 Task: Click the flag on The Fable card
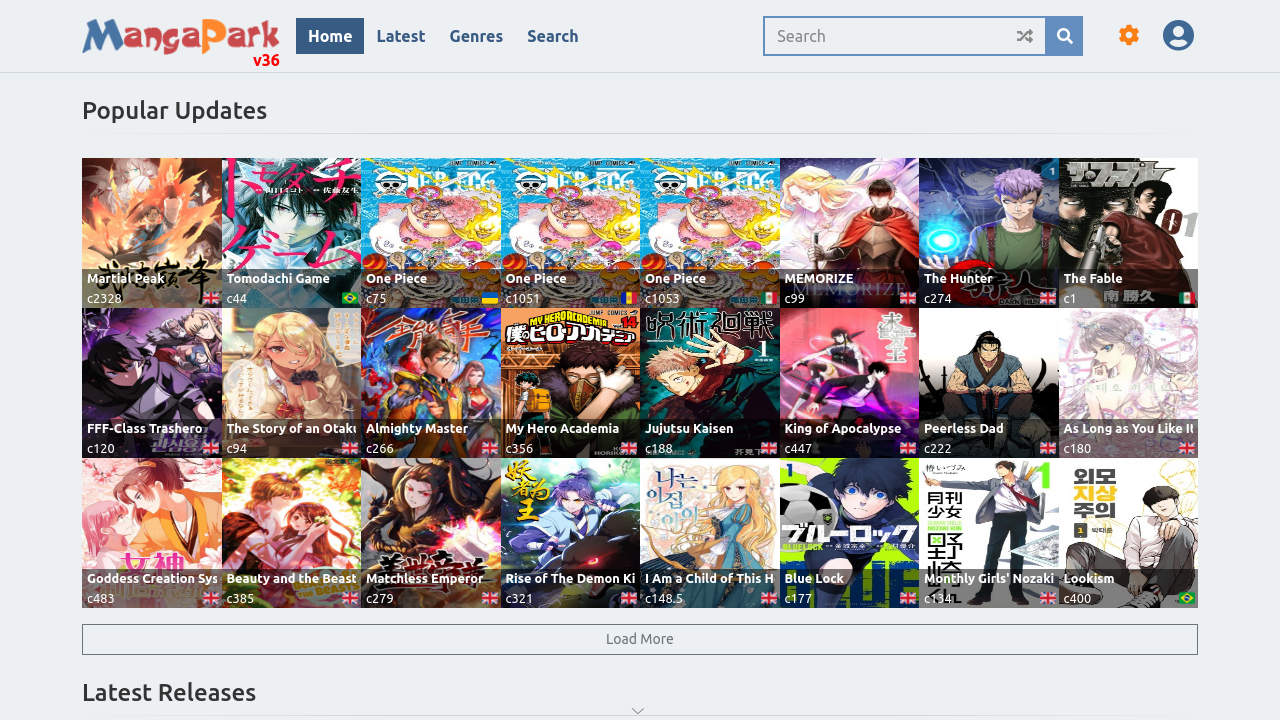click(x=1187, y=298)
